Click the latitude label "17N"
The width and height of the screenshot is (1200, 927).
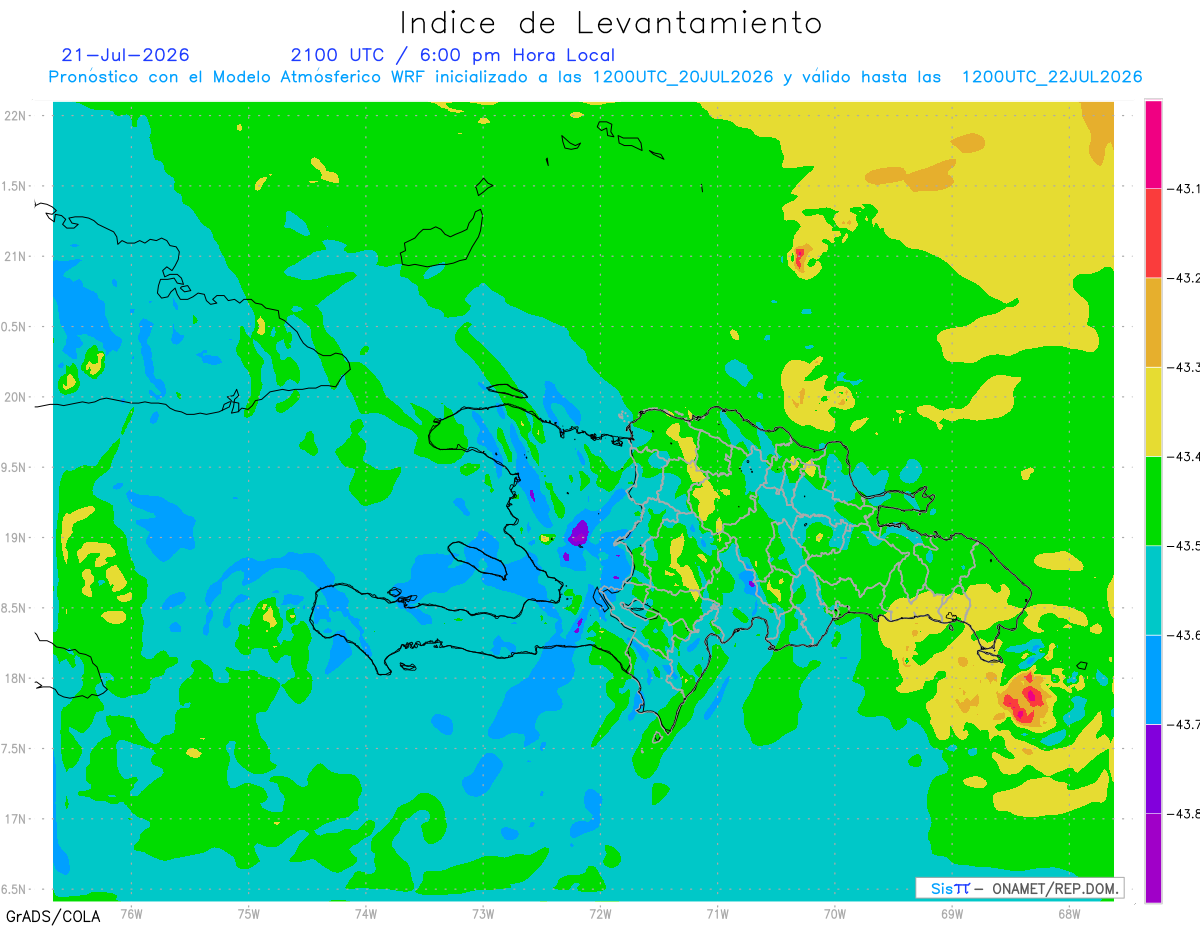[x=17, y=819]
